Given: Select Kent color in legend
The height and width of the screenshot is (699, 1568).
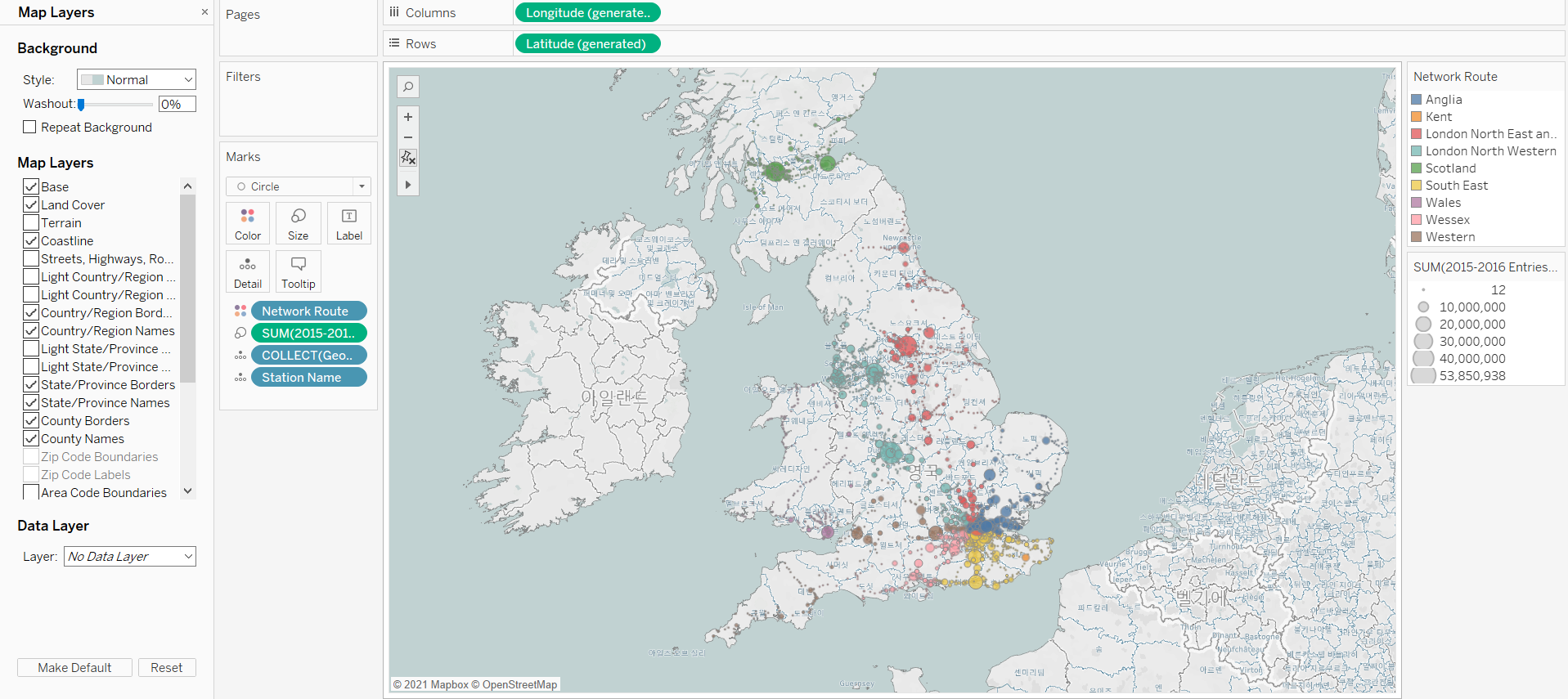Looking at the screenshot, I should pyautogui.click(x=1417, y=116).
